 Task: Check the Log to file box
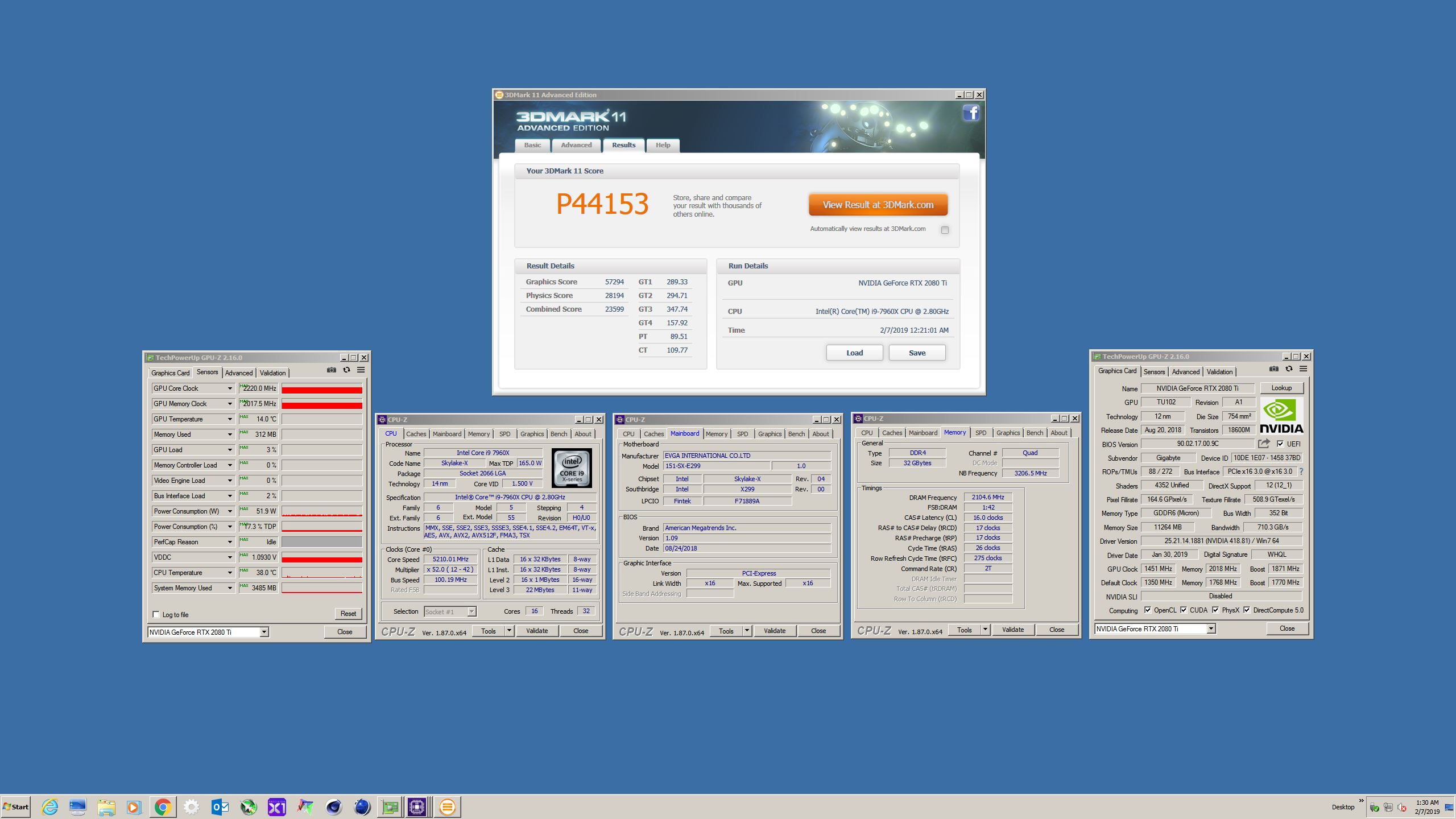click(x=156, y=614)
